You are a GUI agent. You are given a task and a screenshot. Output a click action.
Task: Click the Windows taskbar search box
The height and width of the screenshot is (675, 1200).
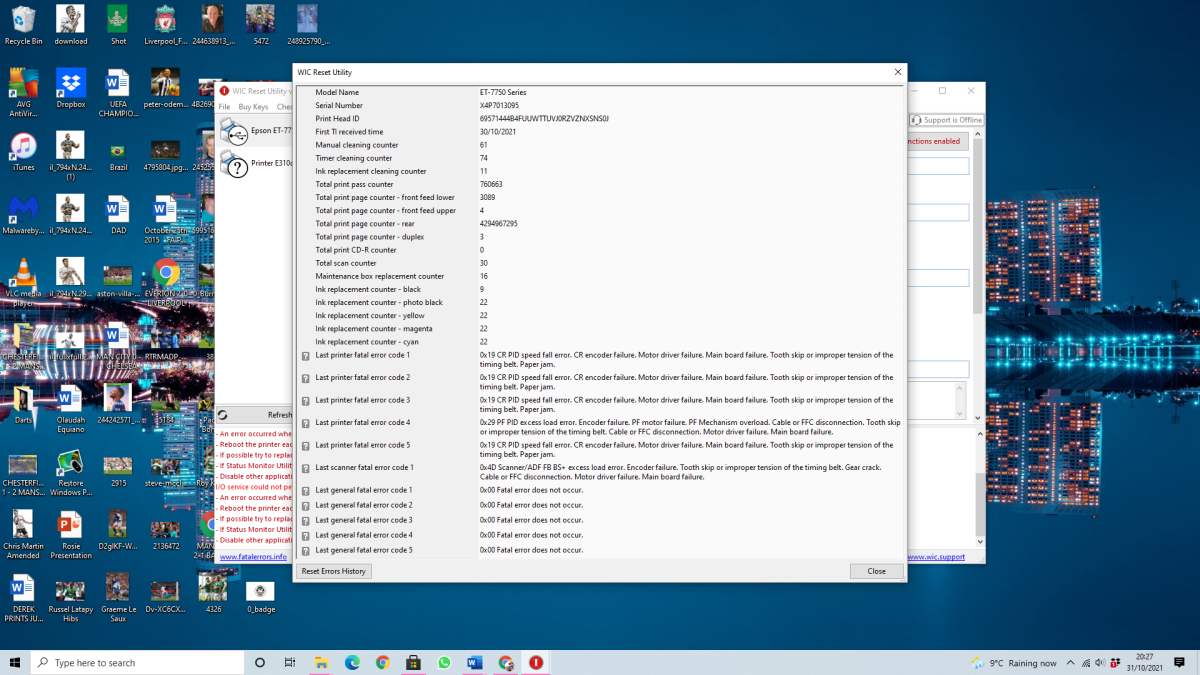[x=138, y=662]
